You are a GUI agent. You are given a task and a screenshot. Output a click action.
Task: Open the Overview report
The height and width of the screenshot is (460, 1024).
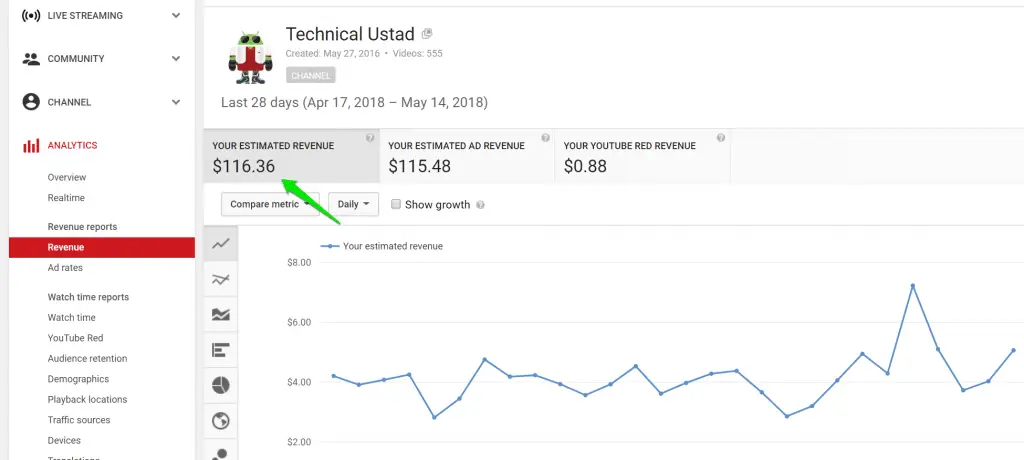tap(67, 177)
